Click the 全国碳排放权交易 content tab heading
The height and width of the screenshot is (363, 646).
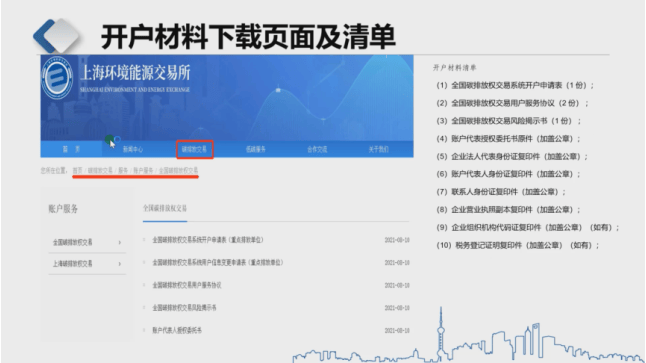tap(165, 208)
